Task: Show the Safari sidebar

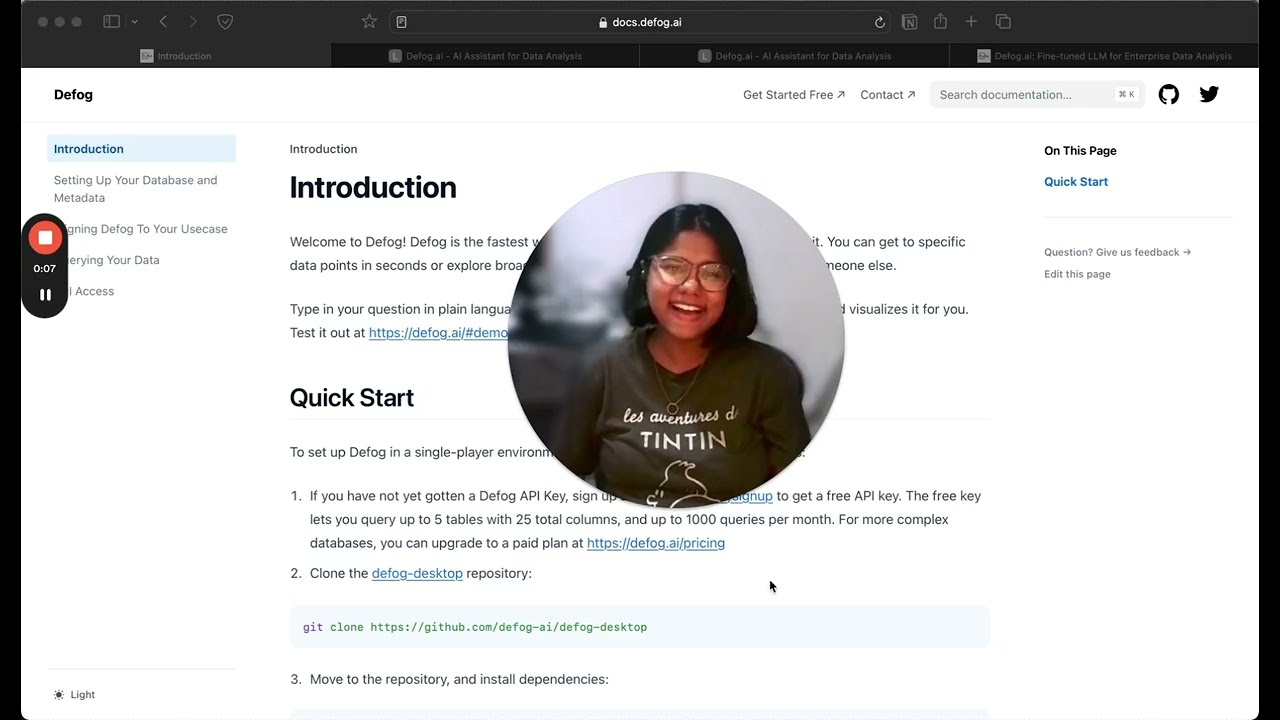Action: coord(112,22)
